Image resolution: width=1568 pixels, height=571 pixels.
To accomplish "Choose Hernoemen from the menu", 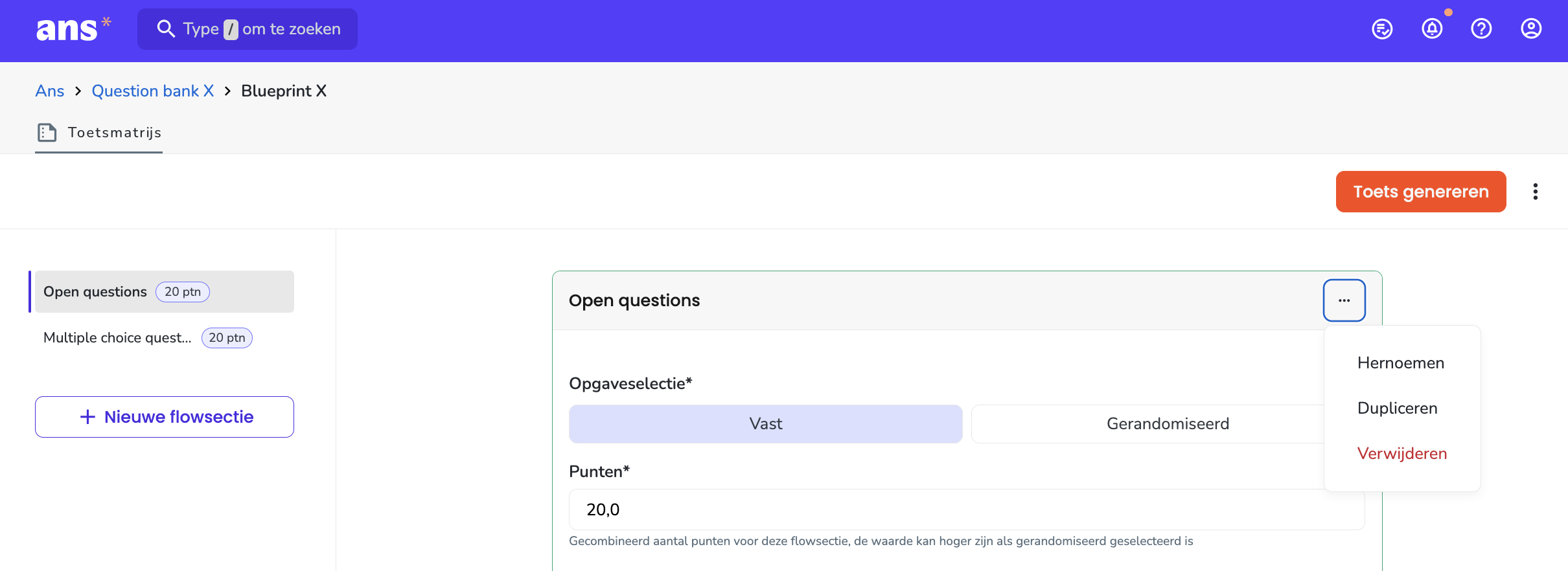I will pos(1401,363).
